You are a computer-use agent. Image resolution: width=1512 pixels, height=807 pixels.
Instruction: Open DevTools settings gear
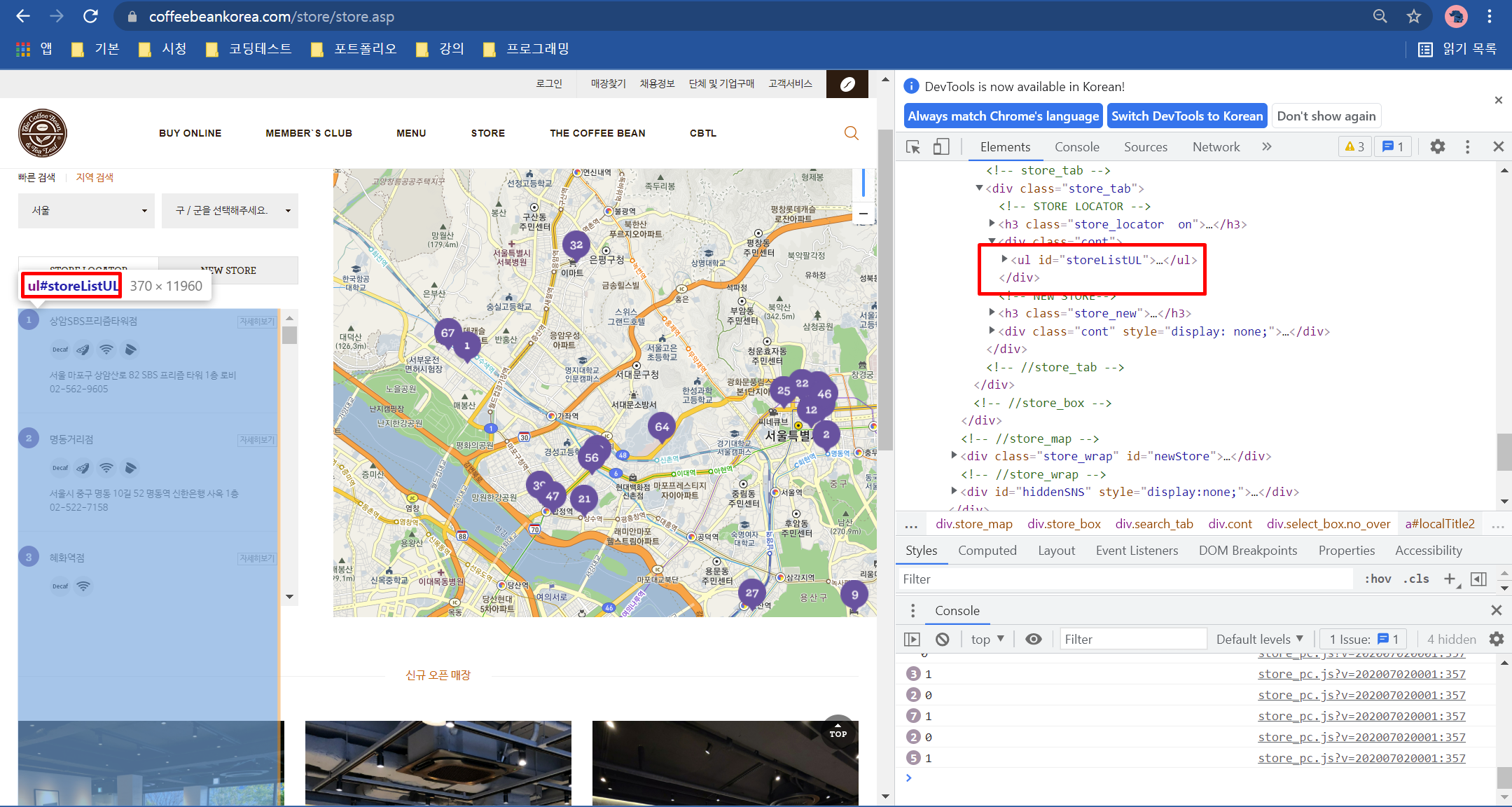pyautogui.click(x=1437, y=146)
